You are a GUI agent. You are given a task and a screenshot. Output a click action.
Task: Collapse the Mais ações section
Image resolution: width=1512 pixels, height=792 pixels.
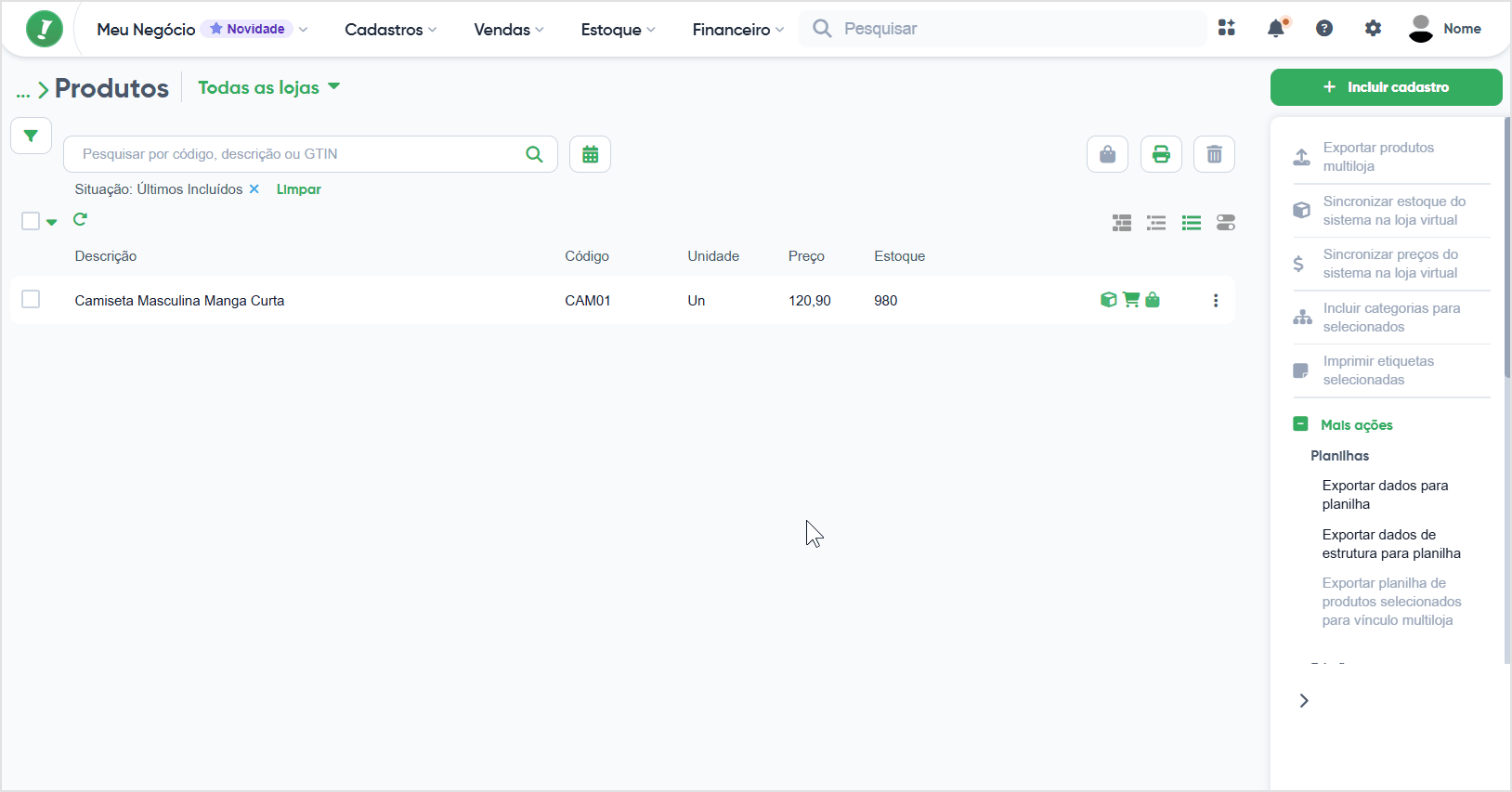(1343, 424)
